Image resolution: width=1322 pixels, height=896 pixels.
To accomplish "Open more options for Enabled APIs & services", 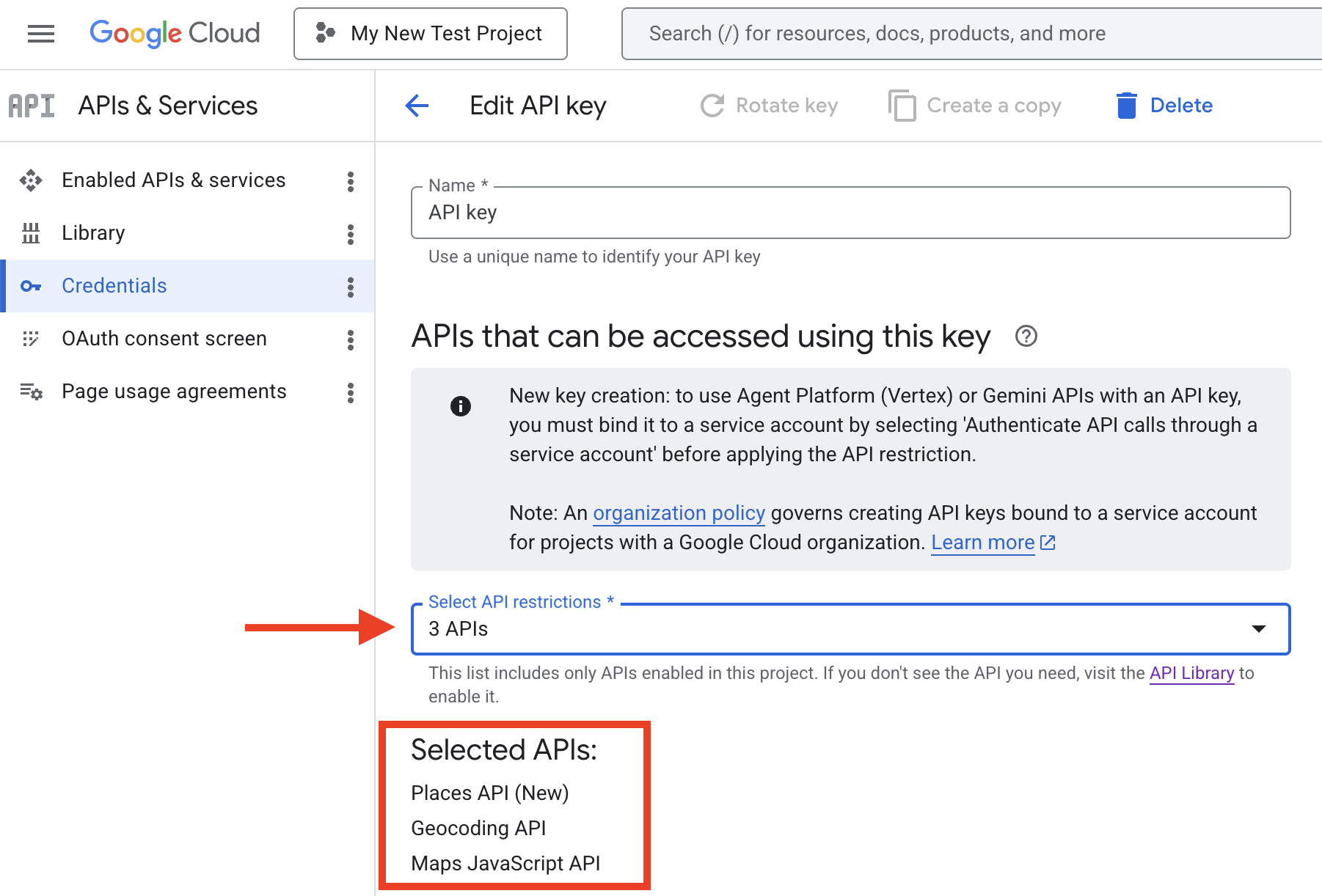I will click(351, 181).
